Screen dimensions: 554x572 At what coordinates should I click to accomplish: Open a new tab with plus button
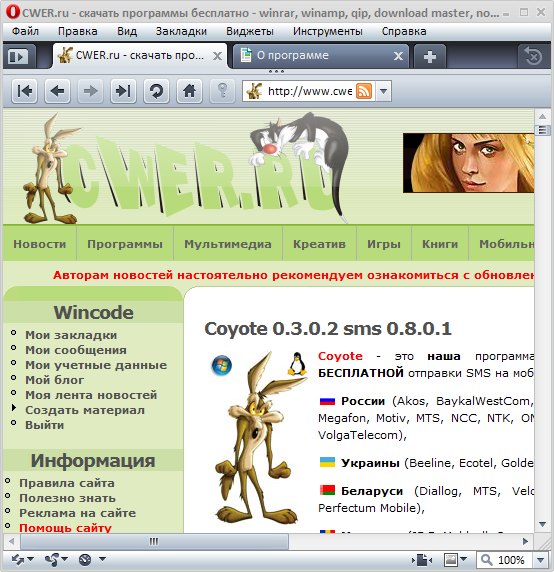point(430,57)
